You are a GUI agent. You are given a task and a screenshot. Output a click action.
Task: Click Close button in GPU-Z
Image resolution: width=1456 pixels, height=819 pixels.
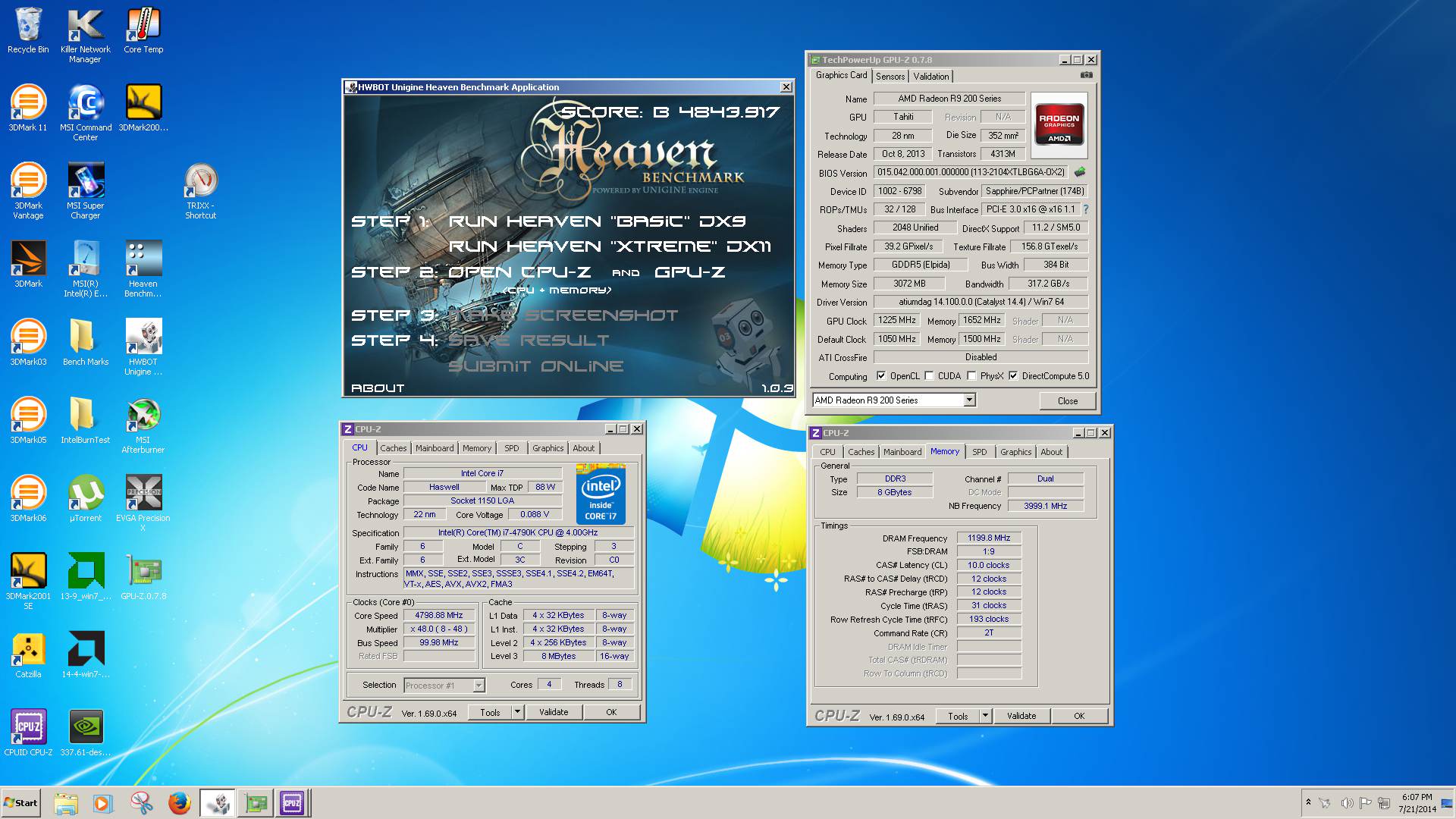click(1067, 401)
